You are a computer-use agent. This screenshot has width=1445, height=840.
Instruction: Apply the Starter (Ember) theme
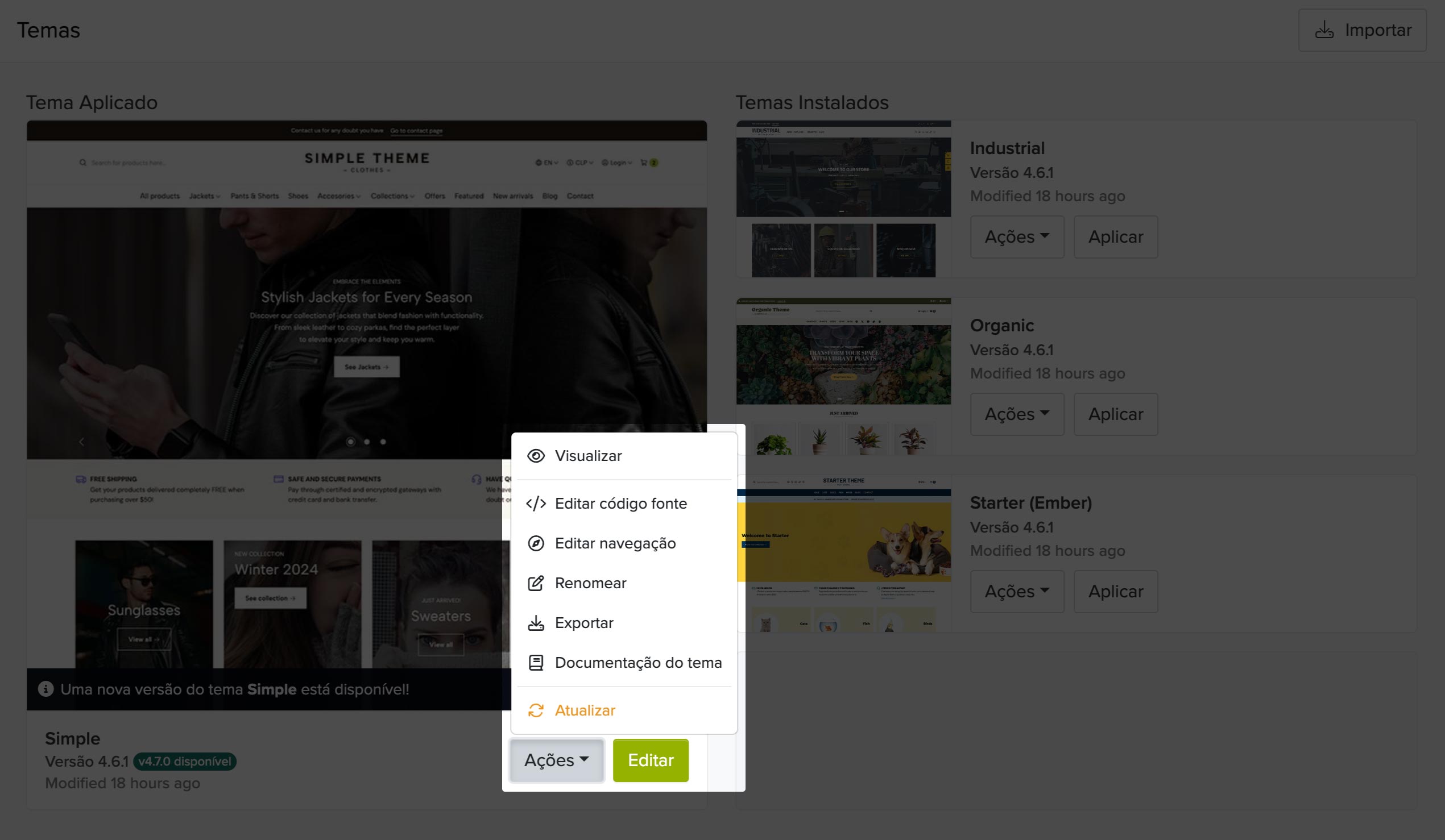pyautogui.click(x=1115, y=591)
